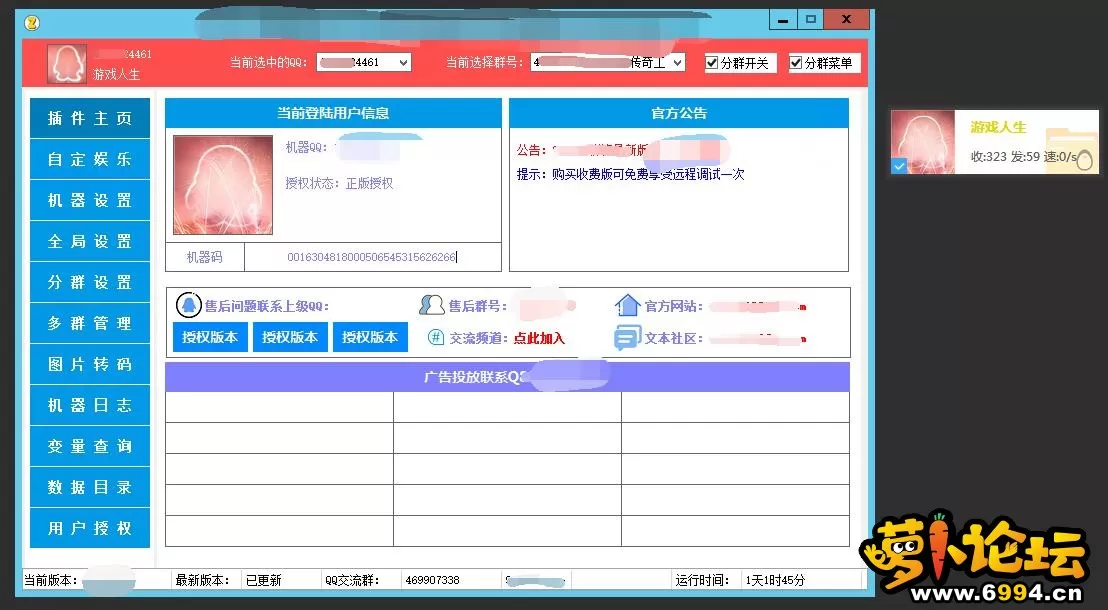Click the bell icon beside 售后问题联系上级QQ
Image resolution: width=1108 pixels, height=610 pixels.
(x=188, y=306)
